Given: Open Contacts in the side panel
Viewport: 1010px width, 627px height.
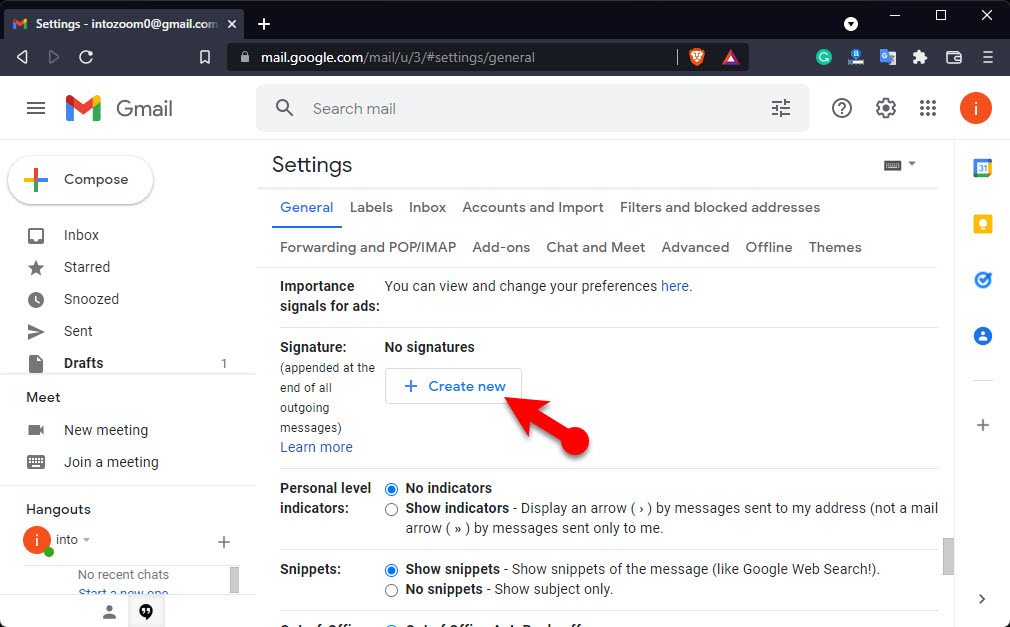Looking at the screenshot, I should pyautogui.click(x=982, y=336).
